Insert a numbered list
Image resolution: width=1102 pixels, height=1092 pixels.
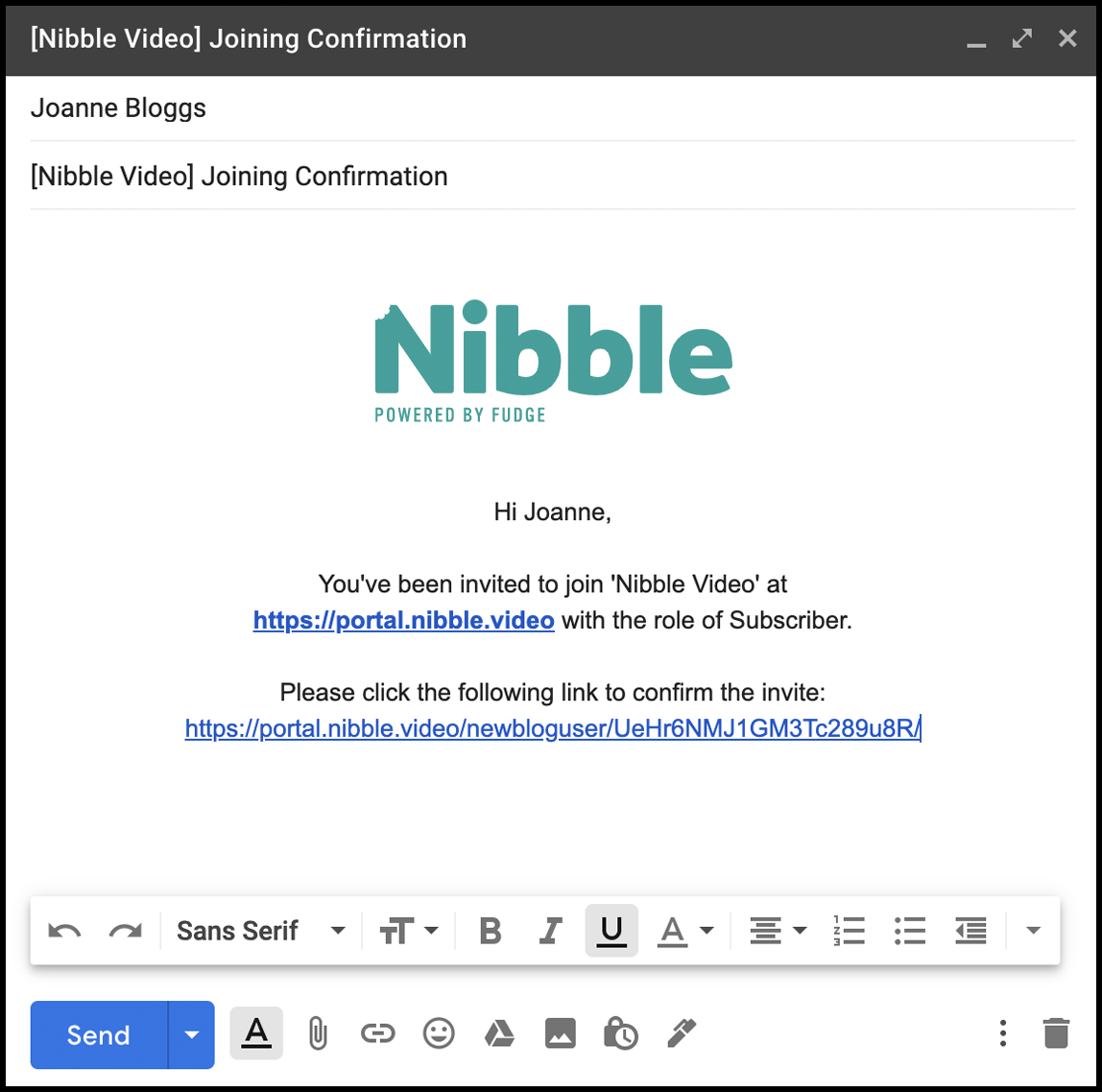tap(849, 931)
